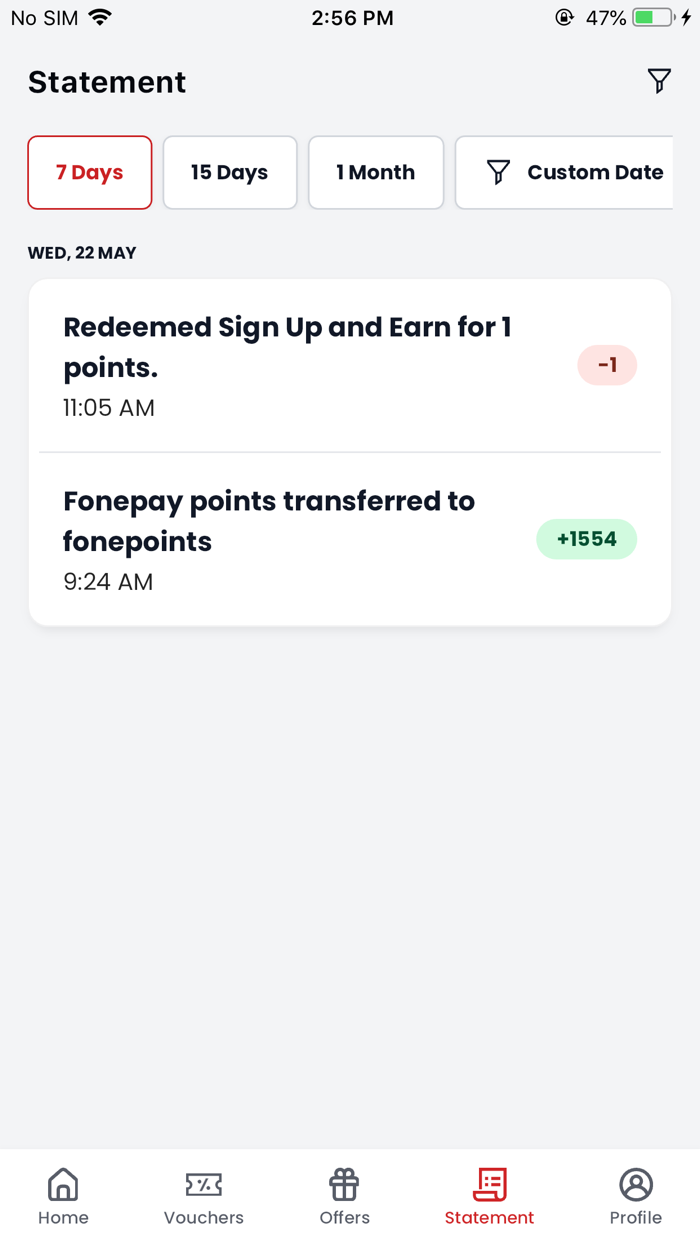The height and width of the screenshot is (1244, 700).
Task: Switch to the 1 Month filter
Action: [x=376, y=172]
